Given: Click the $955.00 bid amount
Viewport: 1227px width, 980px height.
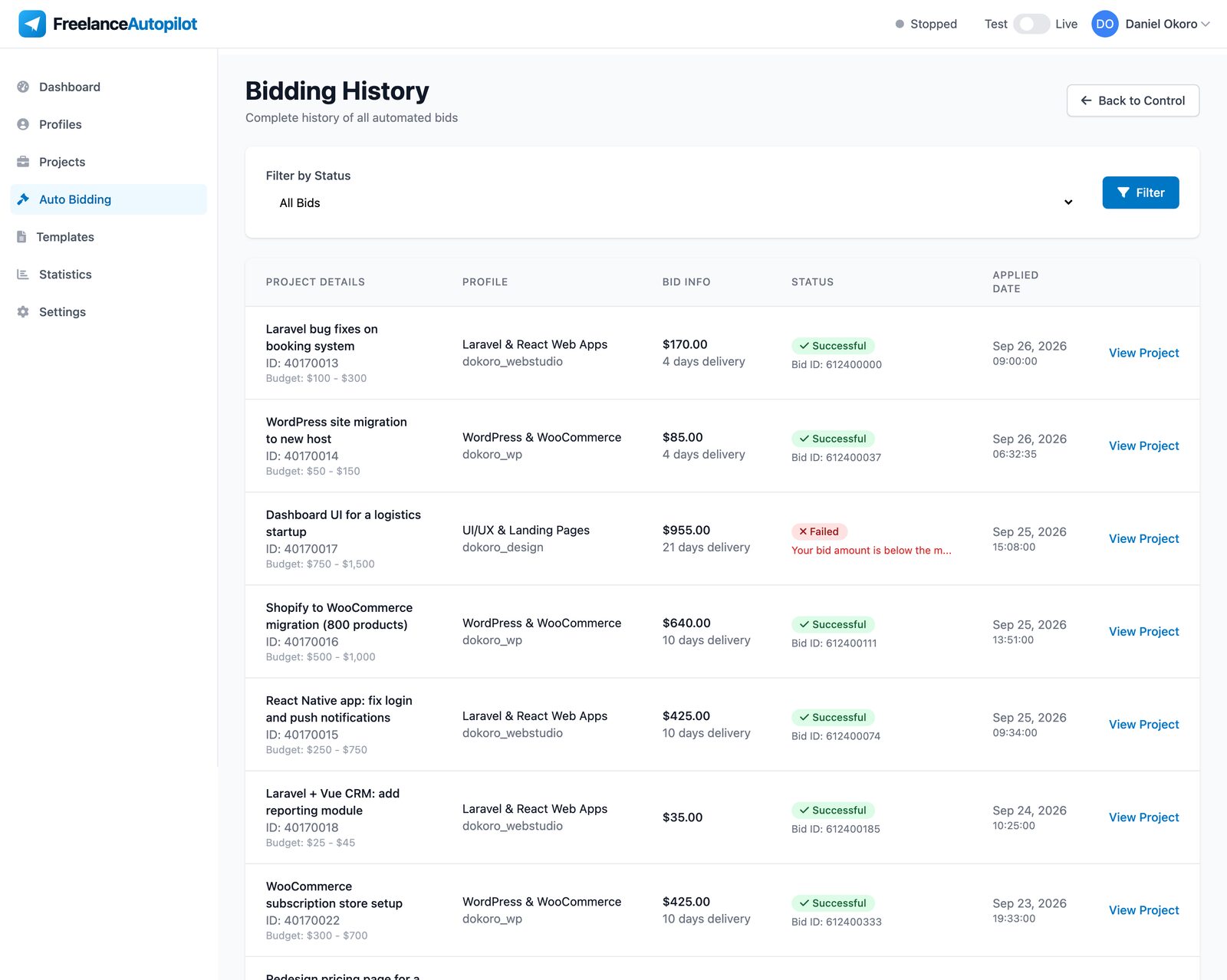Looking at the screenshot, I should [686, 530].
